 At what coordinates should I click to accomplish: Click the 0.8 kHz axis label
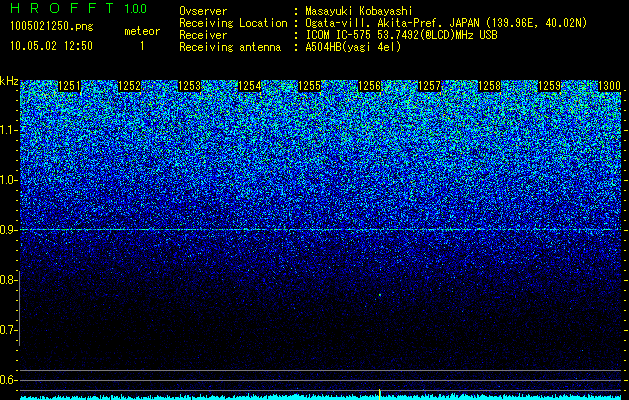[x=8, y=280]
